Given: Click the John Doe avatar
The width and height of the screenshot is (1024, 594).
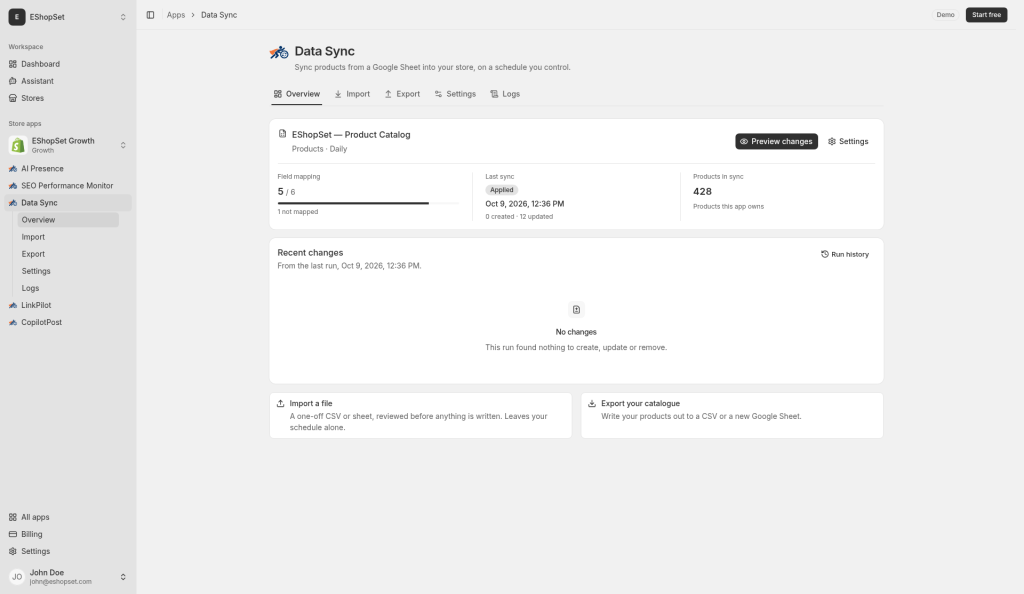Looking at the screenshot, I should pos(17,576).
